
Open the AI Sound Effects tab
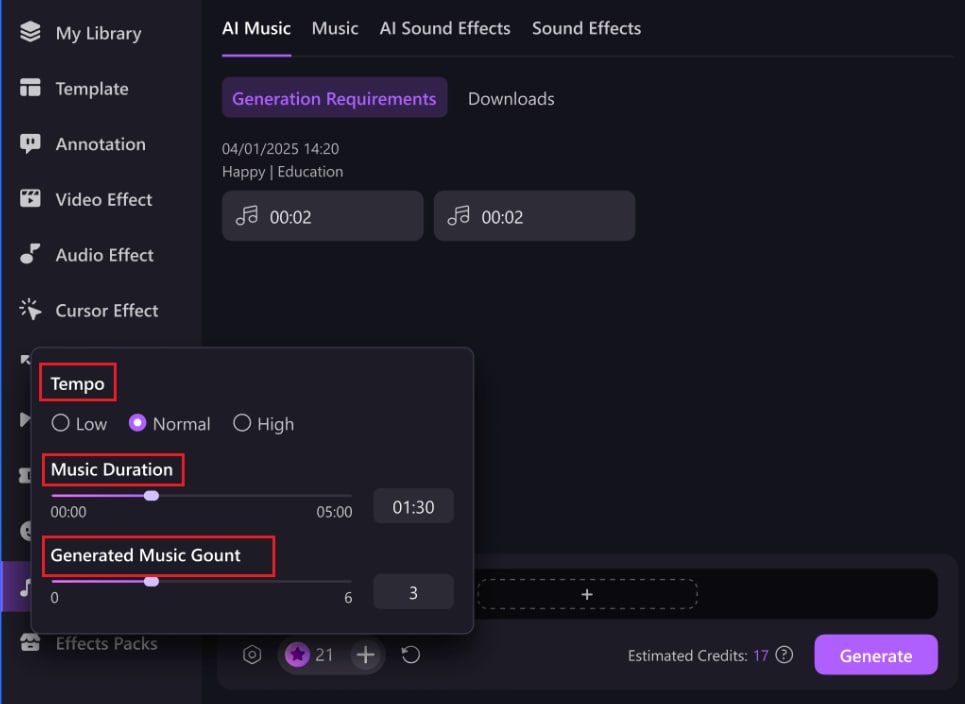pyautogui.click(x=445, y=28)
